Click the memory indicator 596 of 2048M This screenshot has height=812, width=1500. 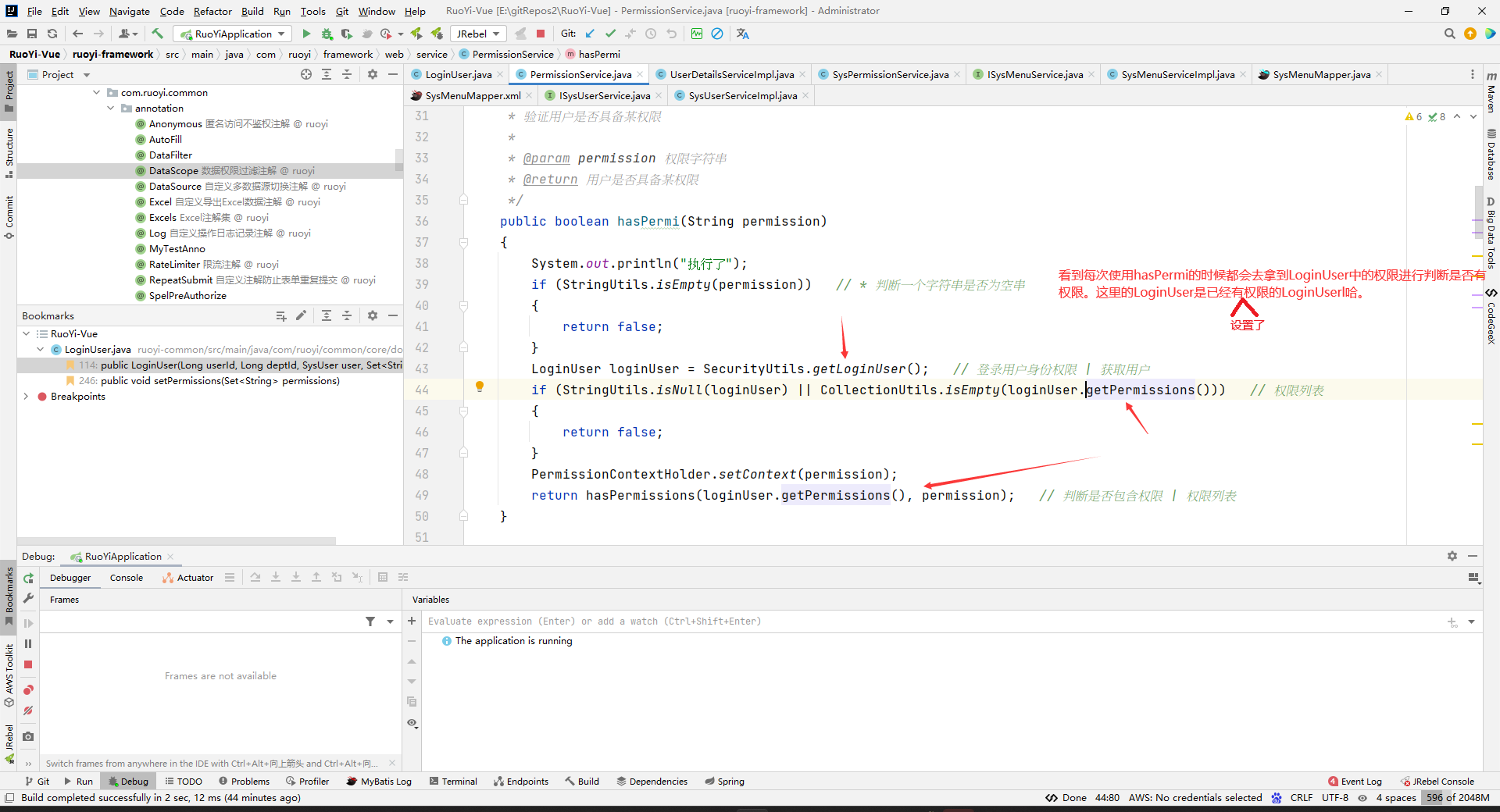[1457, 797]
